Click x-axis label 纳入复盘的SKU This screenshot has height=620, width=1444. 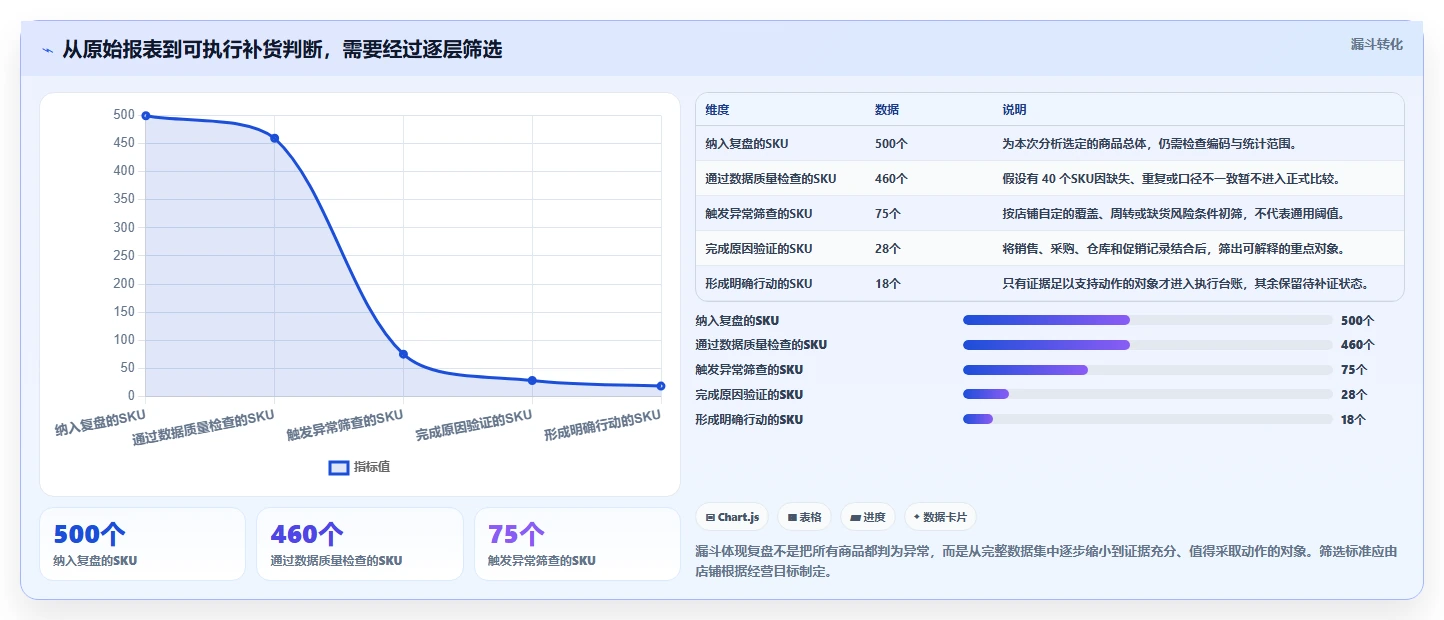(101, 422)
